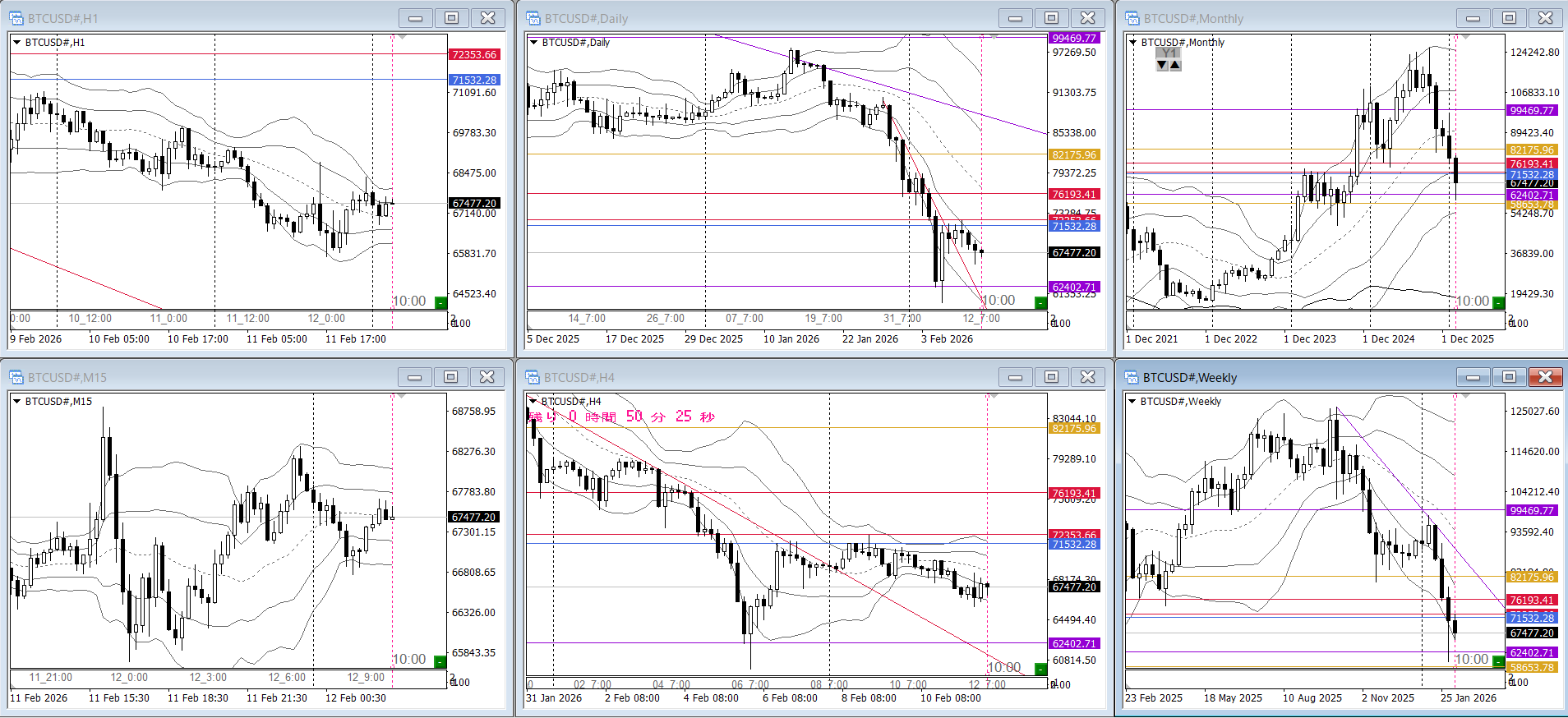
Task: Click the Y1 button on Monthly chart
Action: 1169,53
